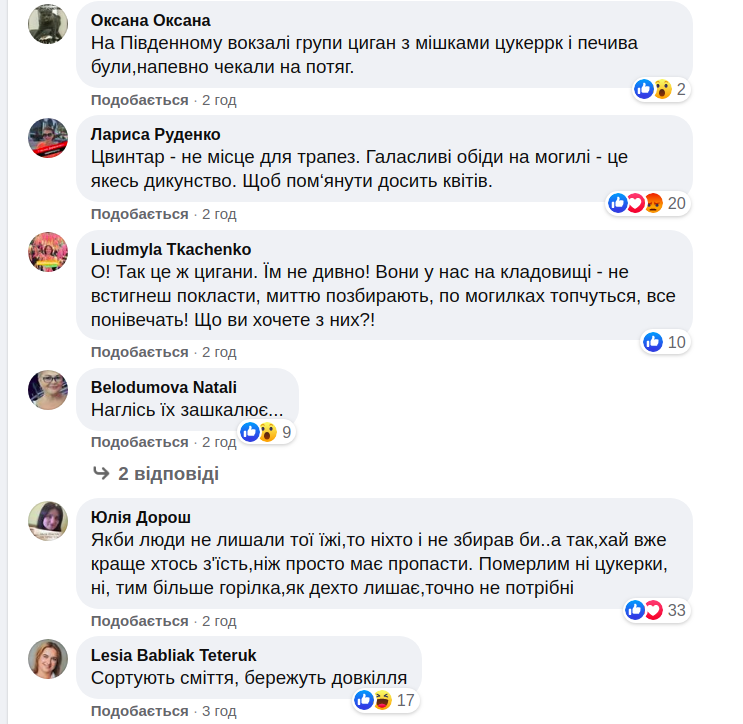Show reactions on Belodumova Natali's comment
Screen dimensions: 743x724
(x=265, y=432)
